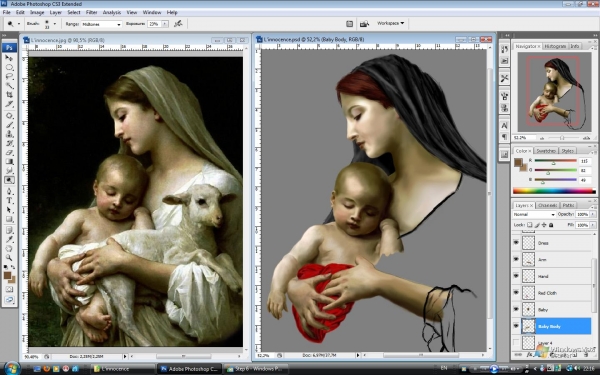The width and height of the screenshot is (600, 375).
Task: Pick color from the spectrum ramp
Action: 554,191
